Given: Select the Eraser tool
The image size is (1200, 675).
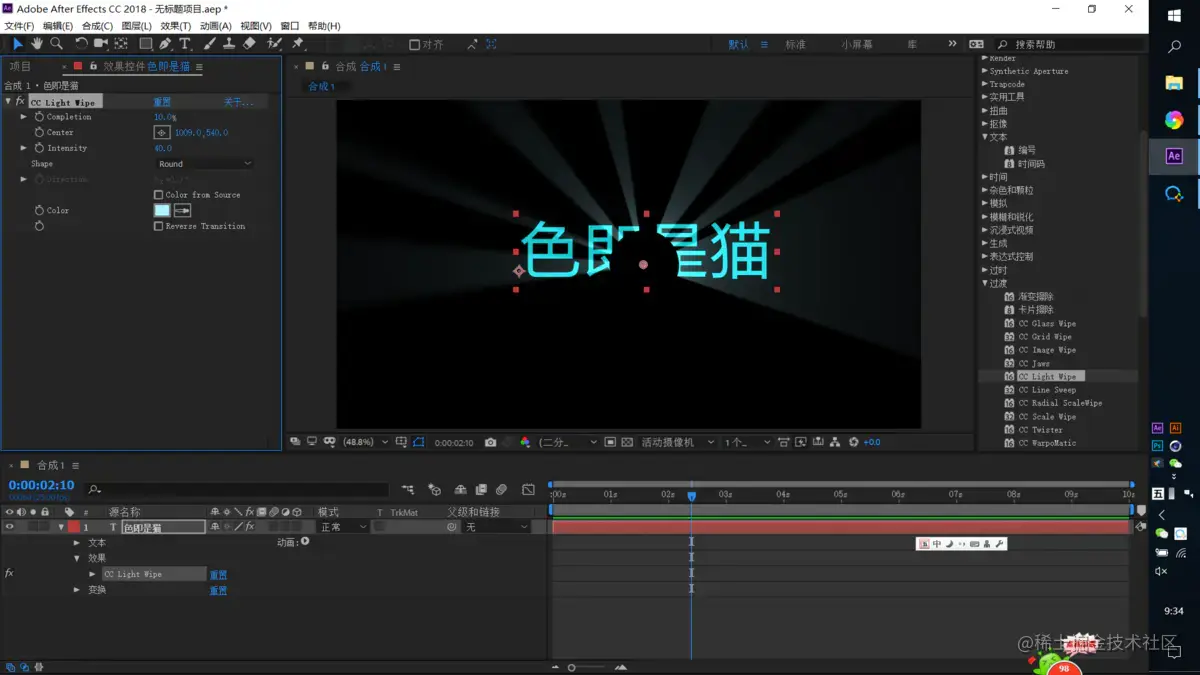Looking at the screenshot, I should 249,44.
